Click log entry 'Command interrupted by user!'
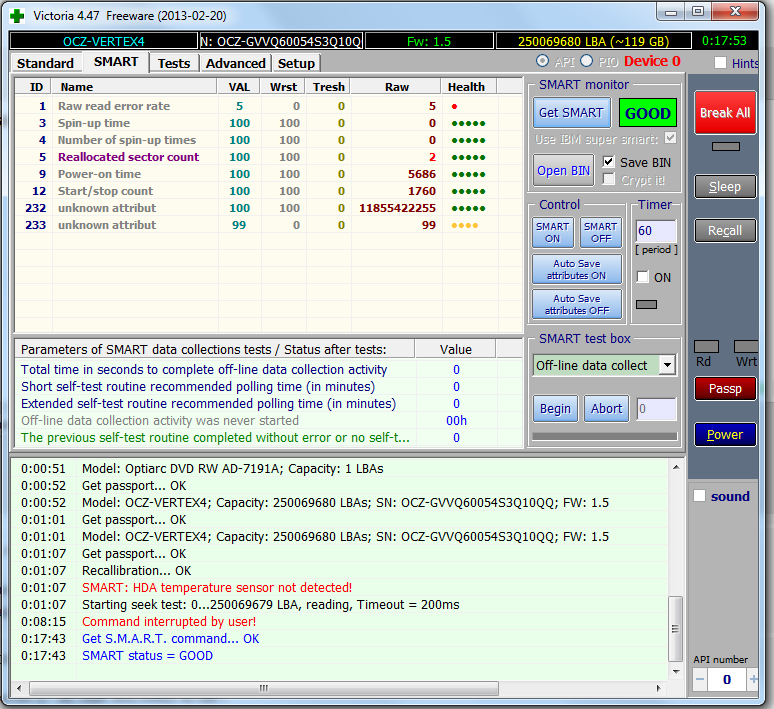This screenshot has height=709, width=774. 169,622
